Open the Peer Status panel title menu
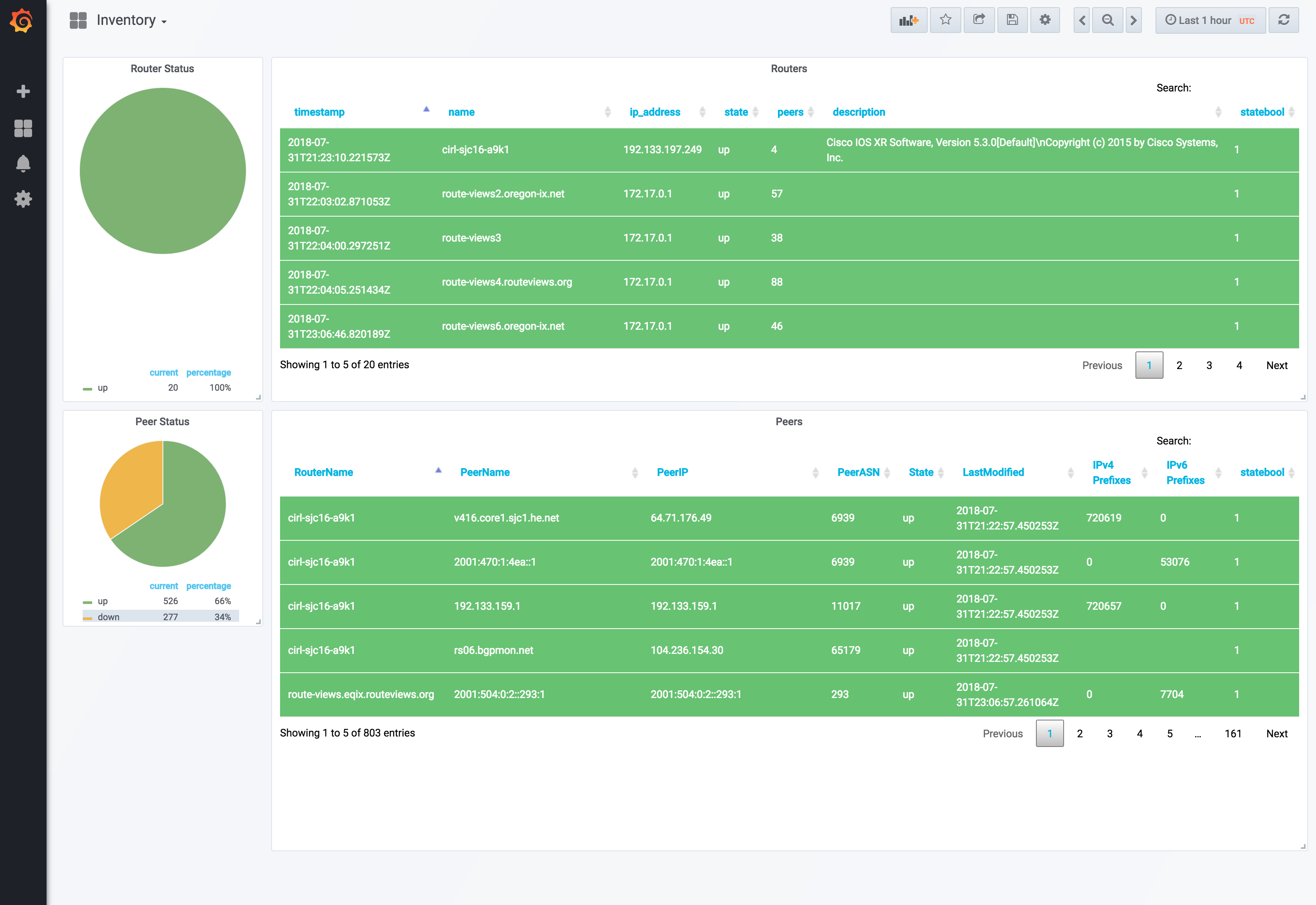This screenshot has height=905, width=1316. [x=162, y=422]
